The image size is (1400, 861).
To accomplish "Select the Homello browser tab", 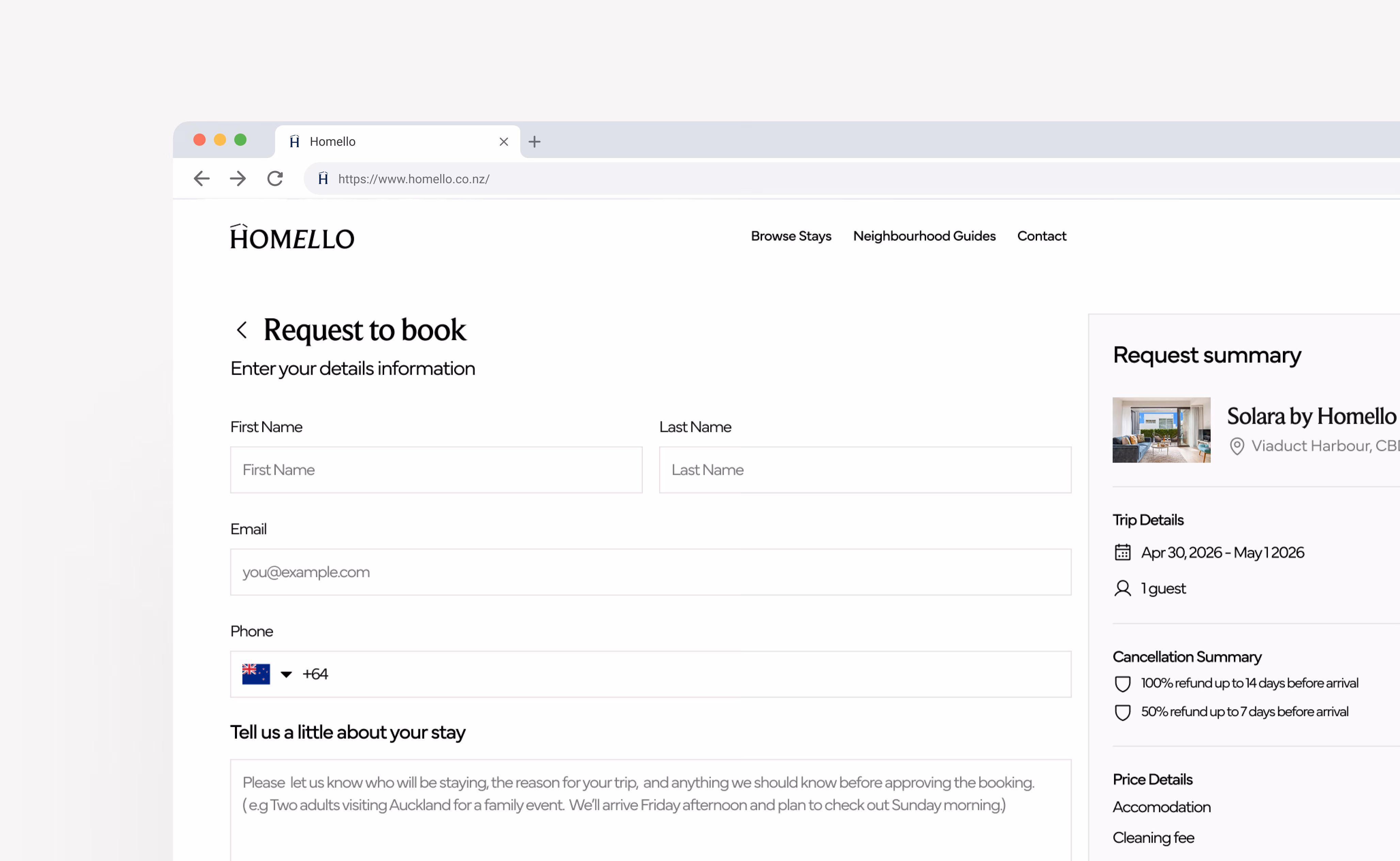I will tap(397, 142).
